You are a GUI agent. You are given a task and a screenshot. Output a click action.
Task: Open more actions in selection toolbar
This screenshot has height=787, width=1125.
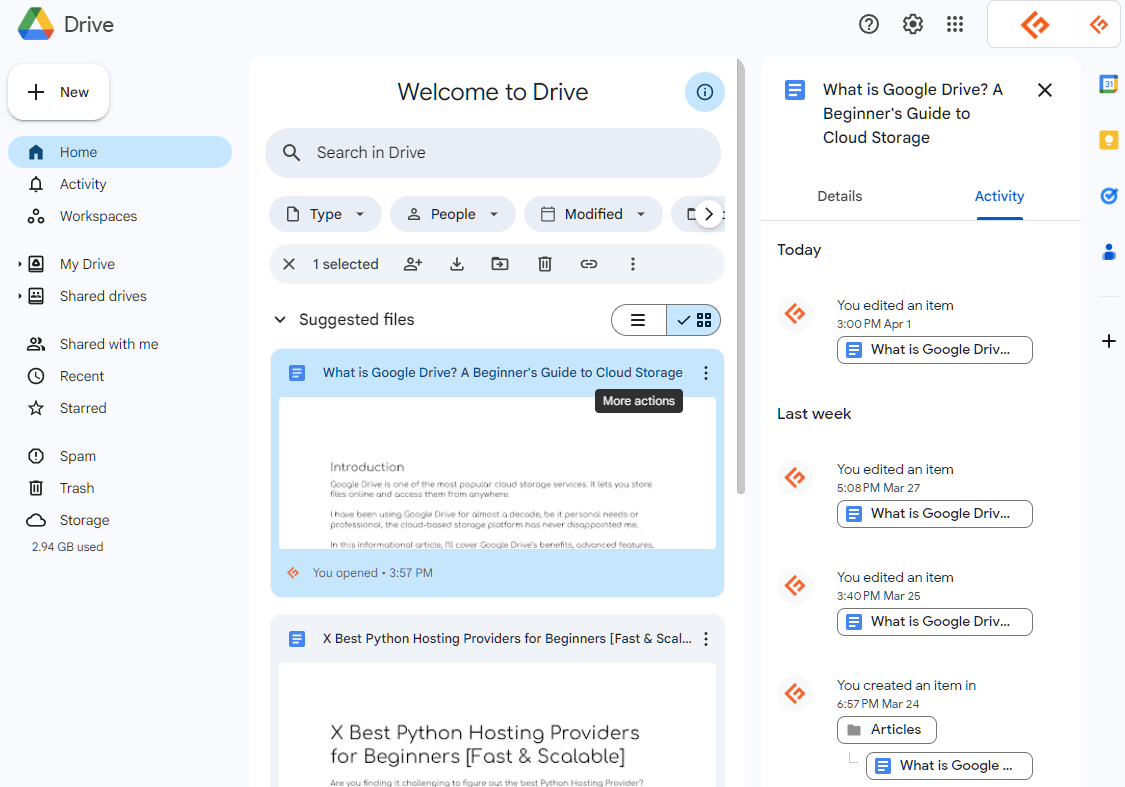point(632,264)
